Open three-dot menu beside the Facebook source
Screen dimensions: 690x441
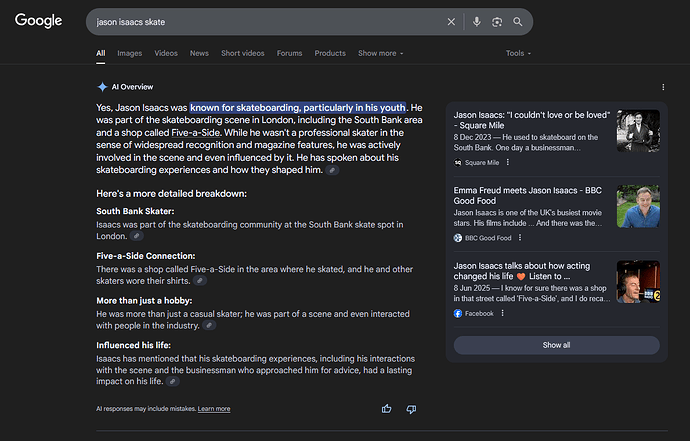tap(503, 313)
